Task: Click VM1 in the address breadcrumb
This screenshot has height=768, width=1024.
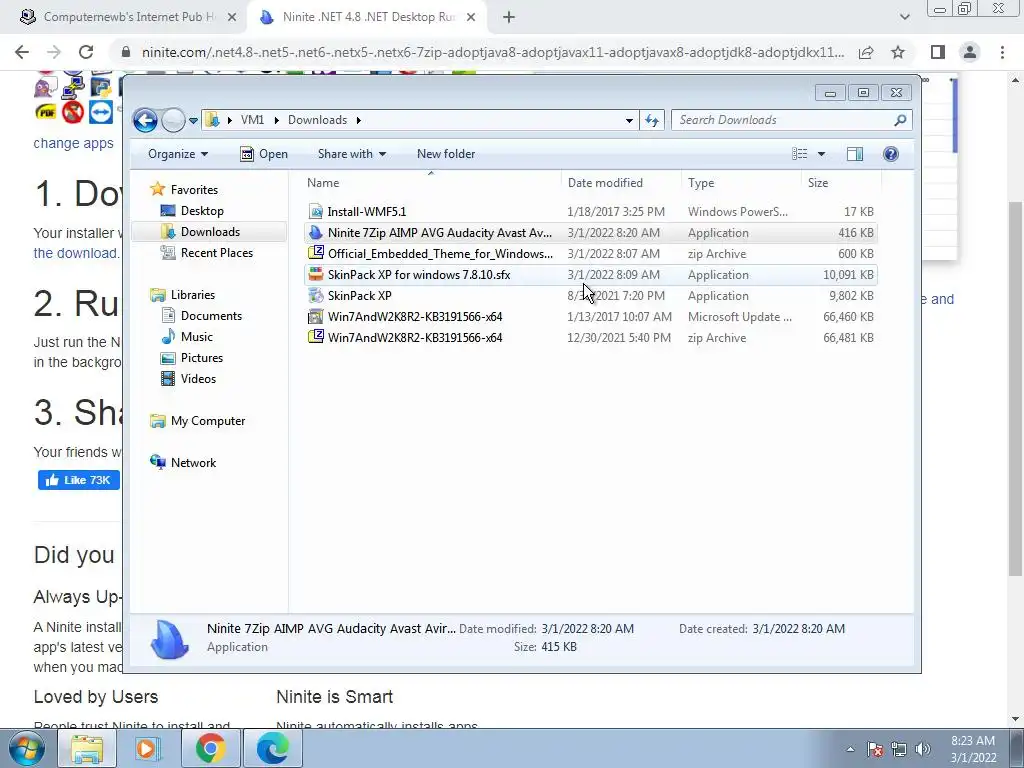Action: click(x=252, y=120)
